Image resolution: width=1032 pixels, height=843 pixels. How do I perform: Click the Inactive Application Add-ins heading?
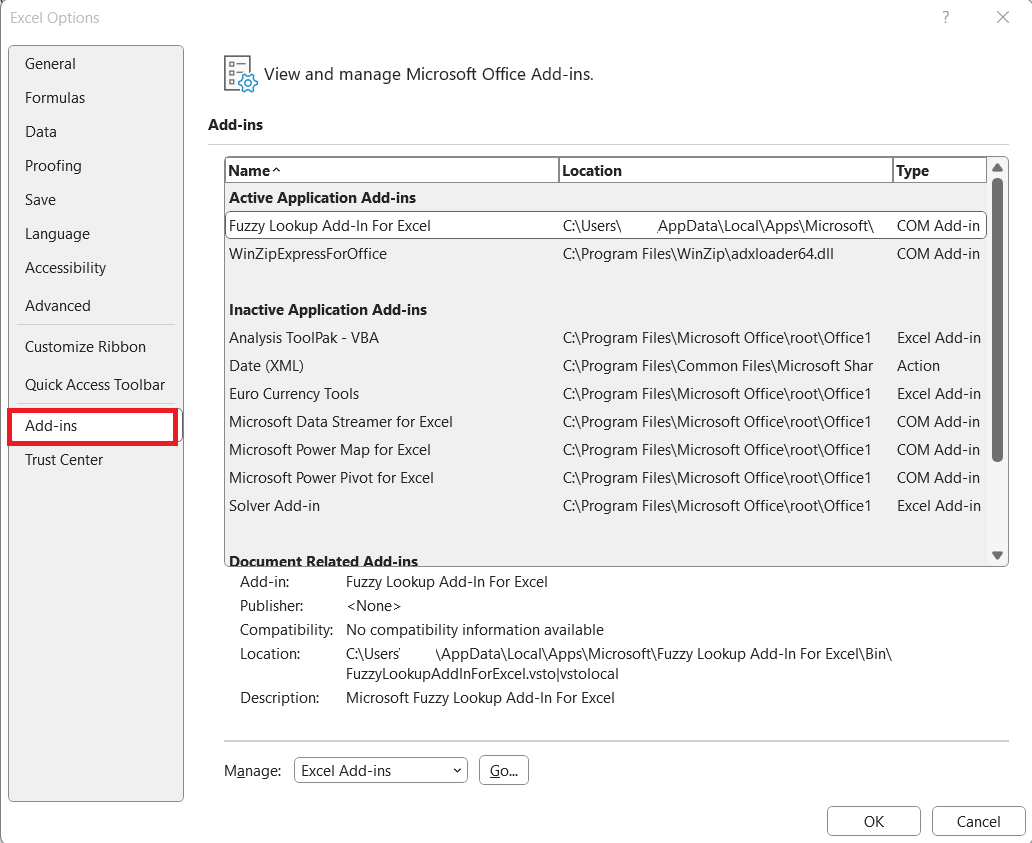tap(328, 310)
